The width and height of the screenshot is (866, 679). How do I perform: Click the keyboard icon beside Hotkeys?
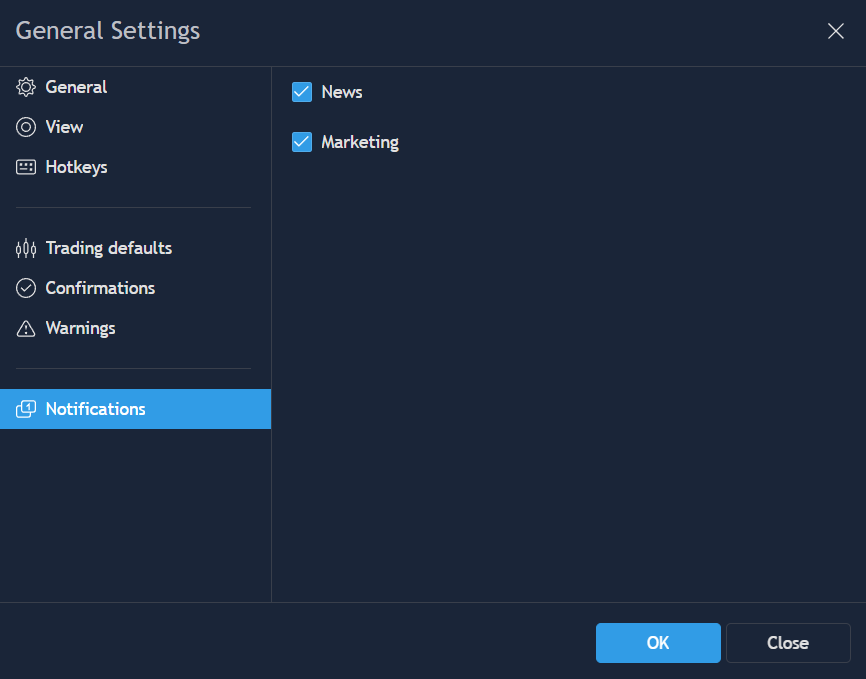click(x=26, y=167)
